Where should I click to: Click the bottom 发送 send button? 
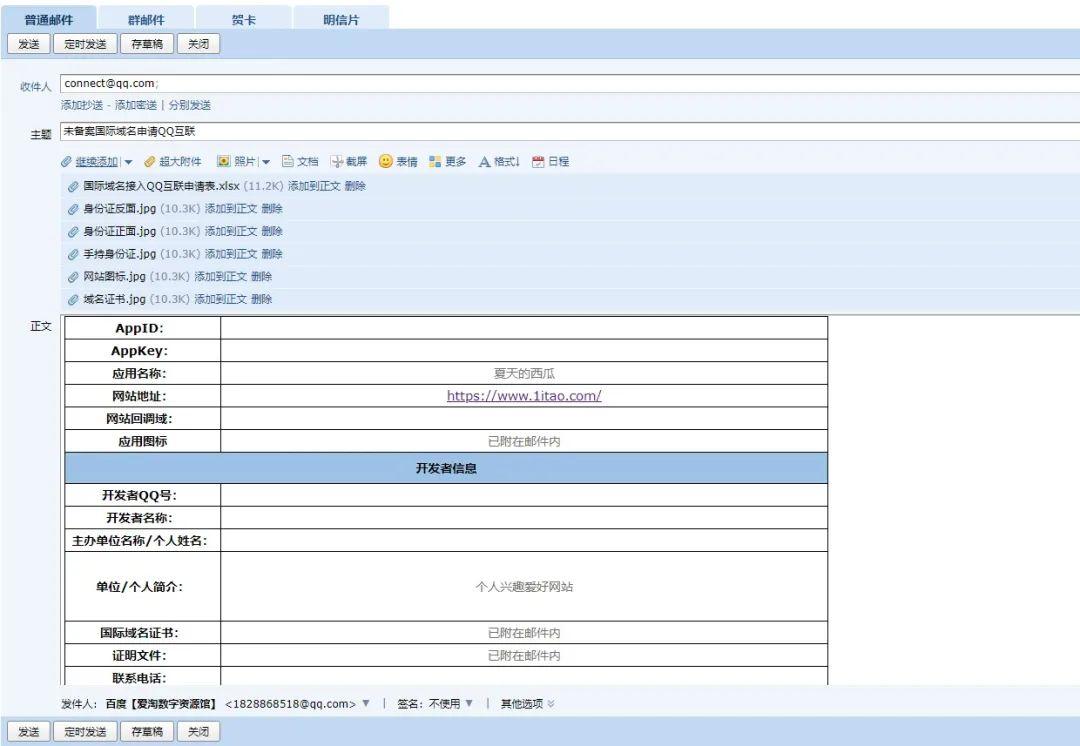click(29, 732)
